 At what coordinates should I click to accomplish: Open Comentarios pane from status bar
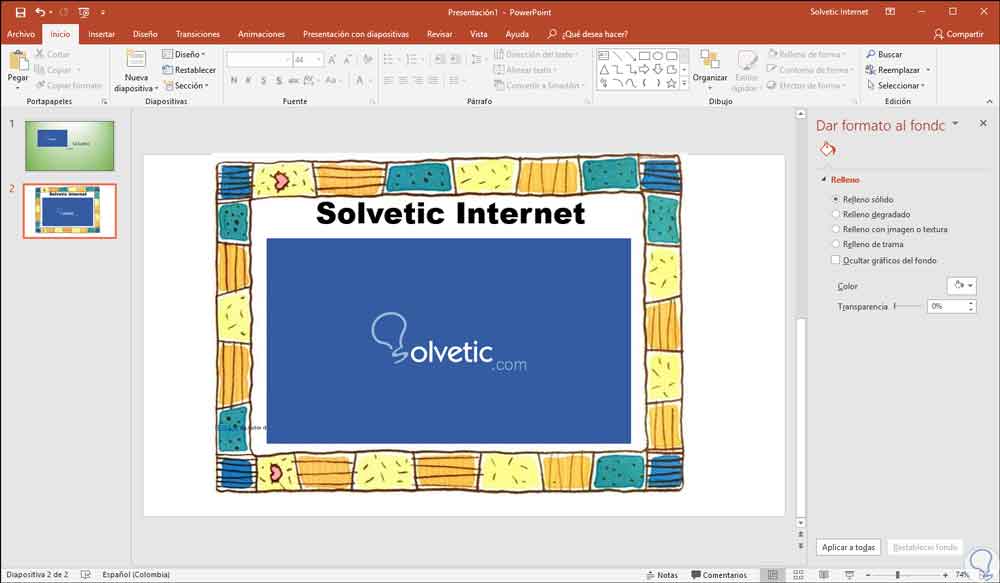719,575
